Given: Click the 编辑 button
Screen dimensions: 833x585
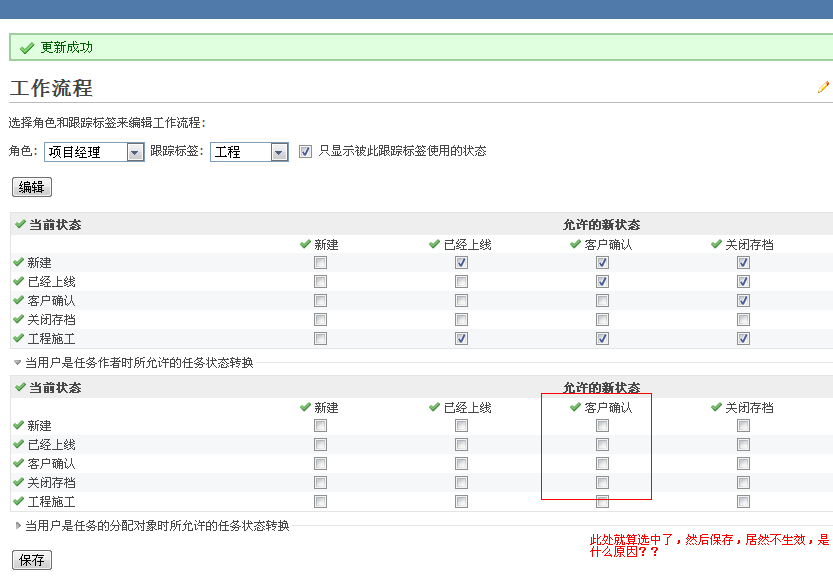Looking at the screenshot, I should click(32, 187).
